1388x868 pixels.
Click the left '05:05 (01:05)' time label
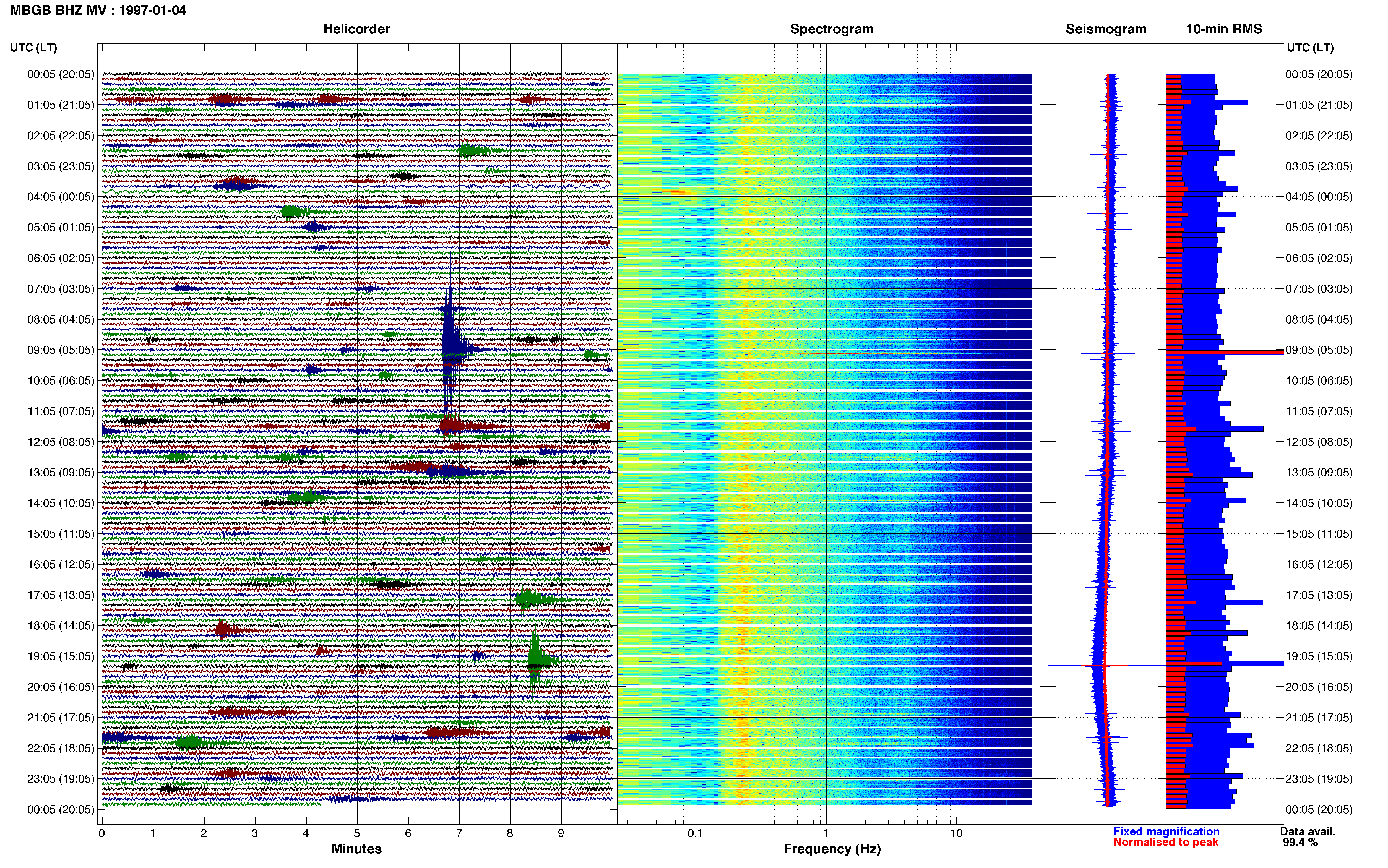point(61,227)
